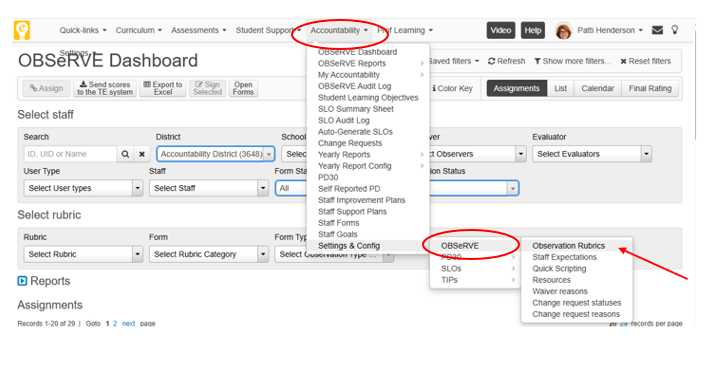Open Select Evaluators dropdown
This screenshot has width=704, height=371.
pos(592,154)
